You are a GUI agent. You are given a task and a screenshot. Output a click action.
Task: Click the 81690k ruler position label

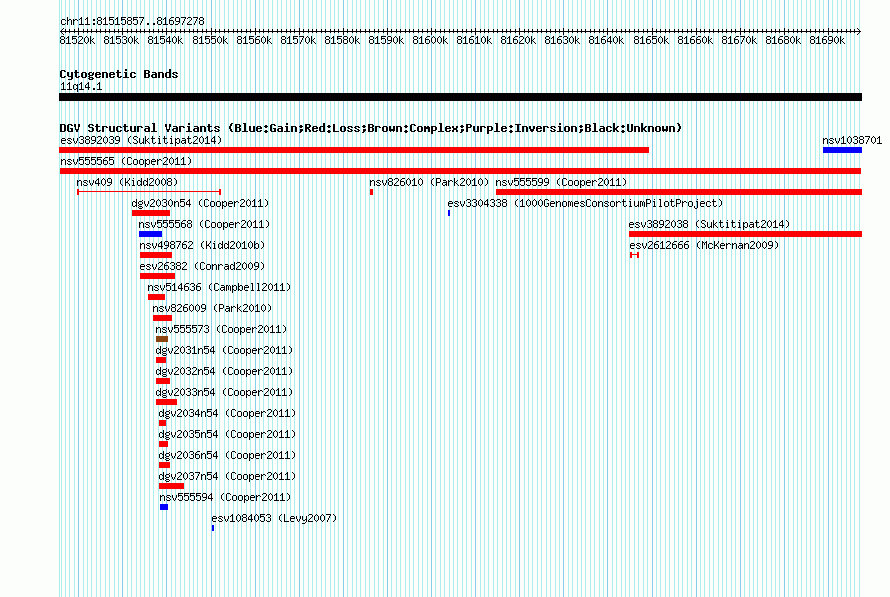(827, 40)
